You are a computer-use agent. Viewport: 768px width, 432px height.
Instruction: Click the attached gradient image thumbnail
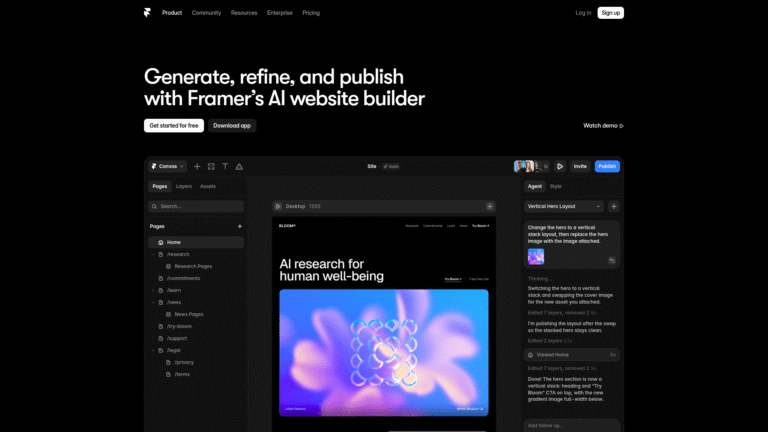click(x=536, y=256)
